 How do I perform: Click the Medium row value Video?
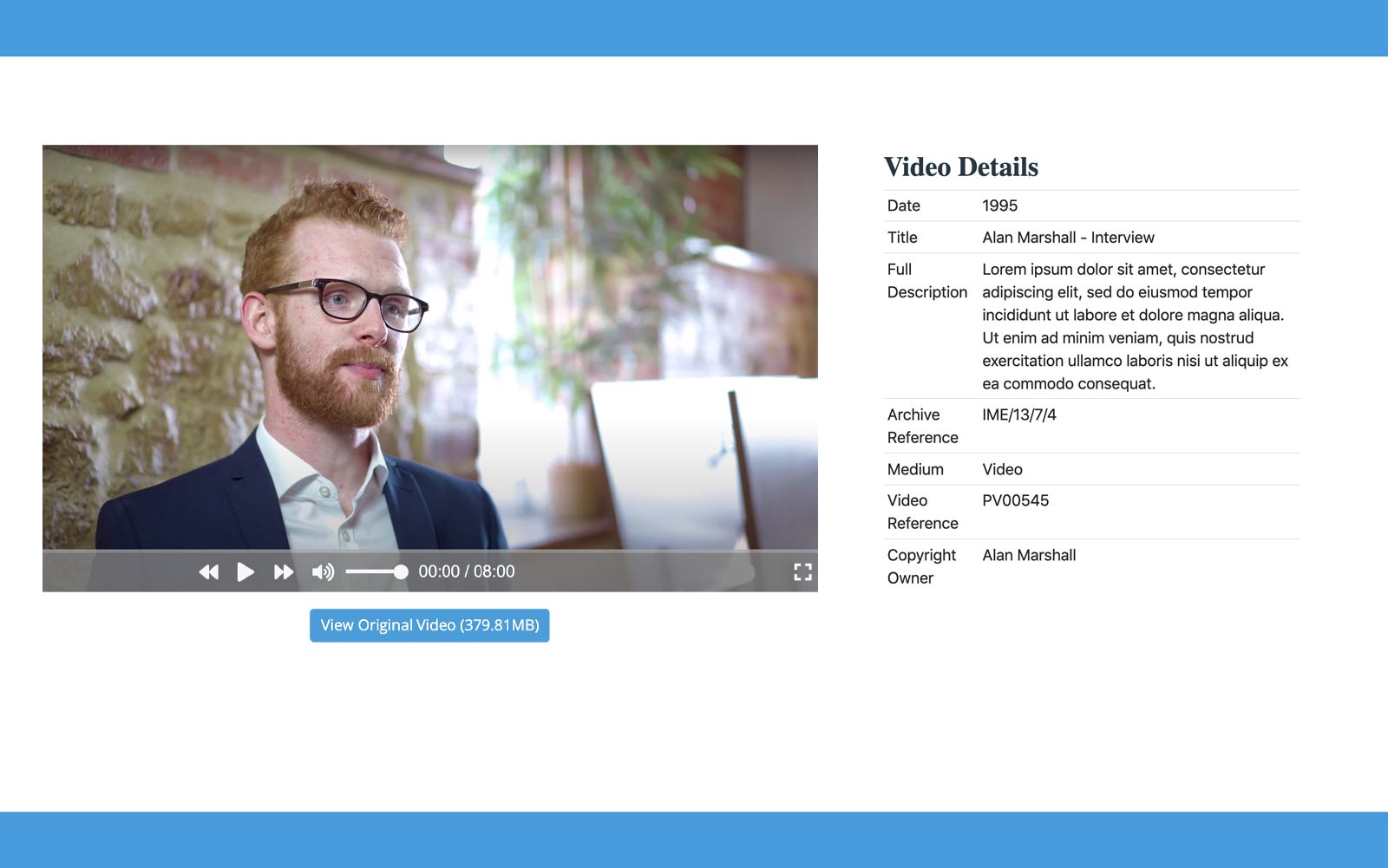(1002, 470)
